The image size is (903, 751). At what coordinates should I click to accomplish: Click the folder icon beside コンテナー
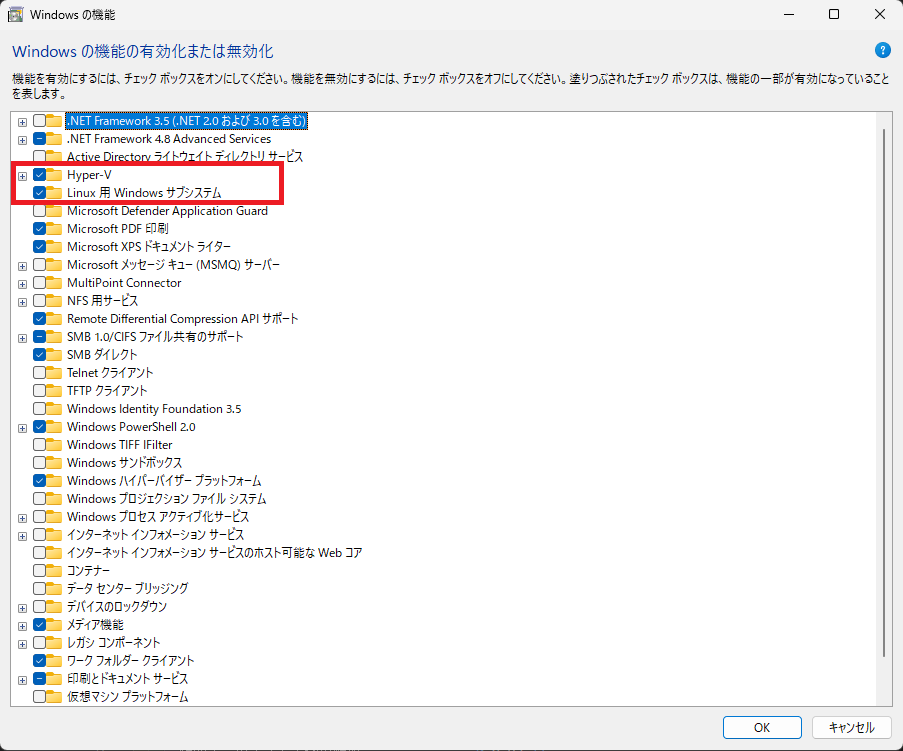click(x=54, y=571)
